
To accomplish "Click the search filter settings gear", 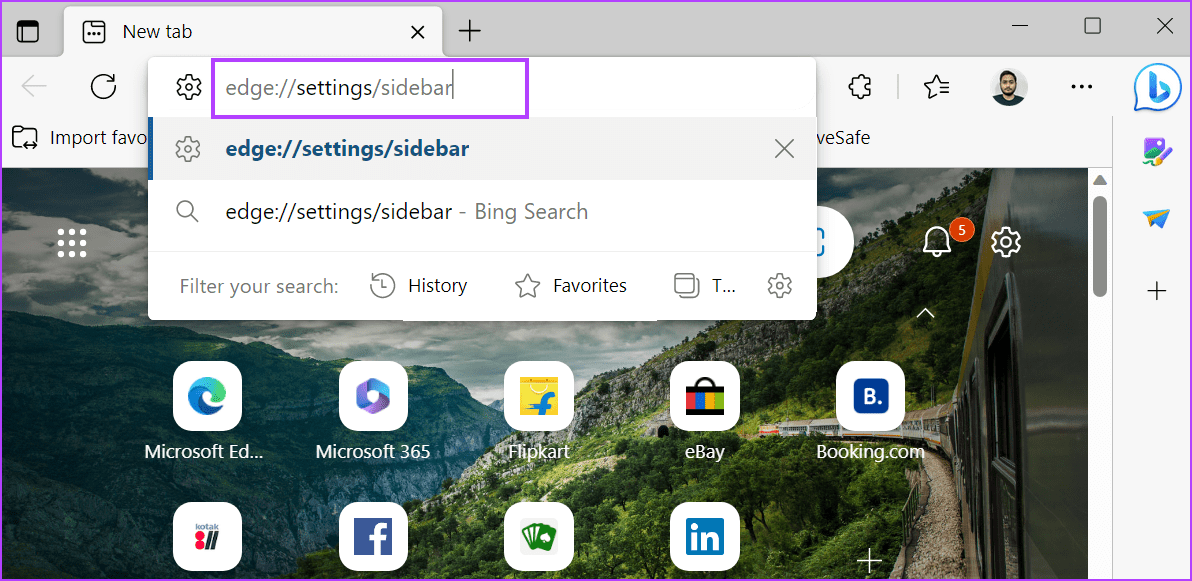I will coord(779,285).
